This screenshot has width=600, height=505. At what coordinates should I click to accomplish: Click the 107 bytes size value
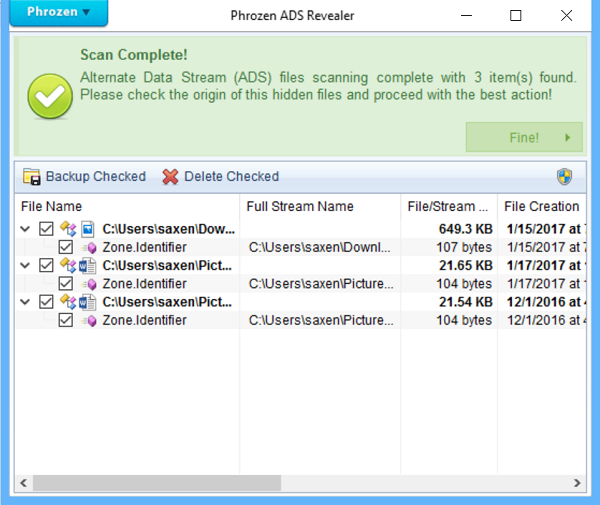click(x=464, y=248)
